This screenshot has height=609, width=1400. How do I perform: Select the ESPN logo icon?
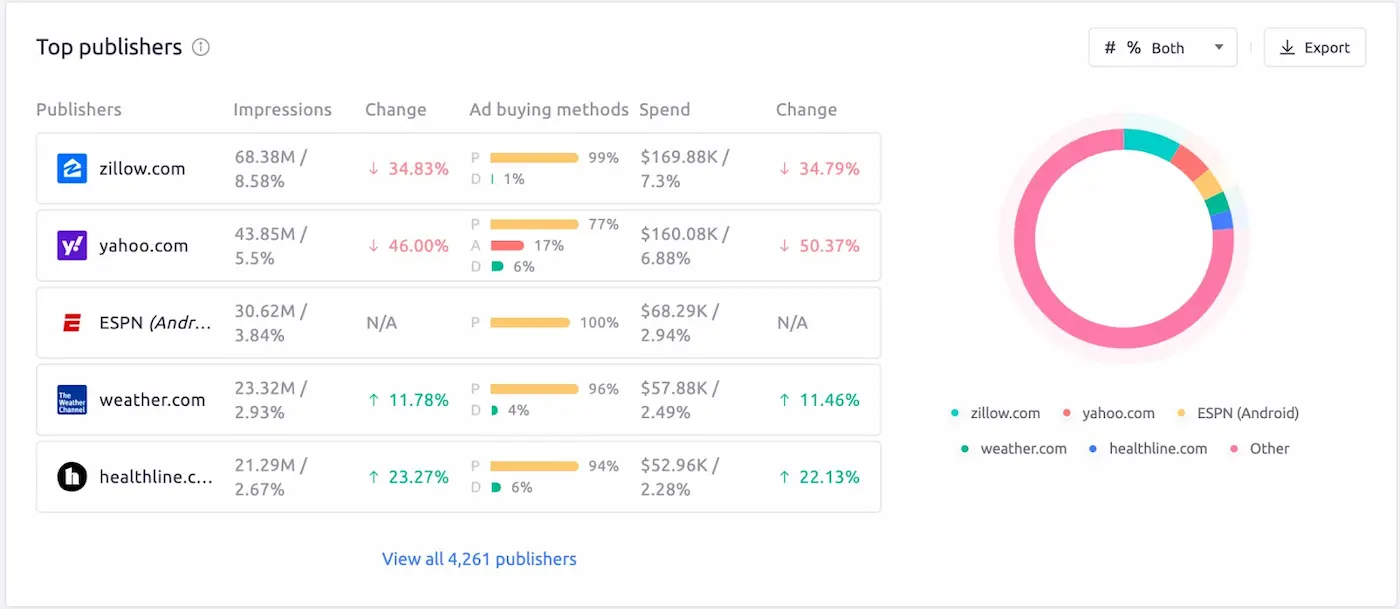70,322
